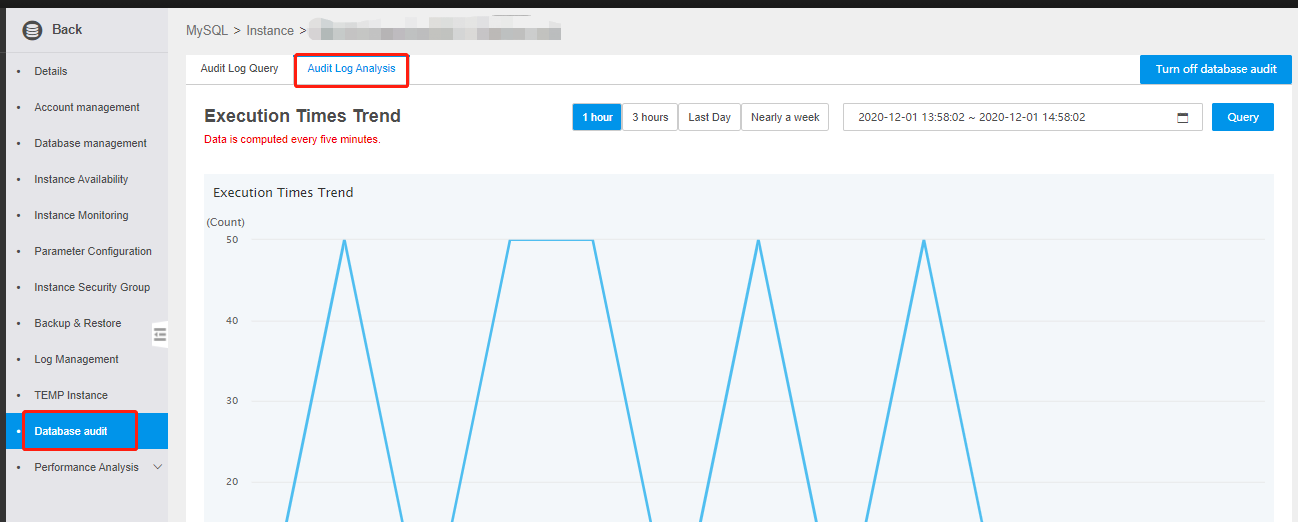Click the Query button
This screenshot has width=1298, height=522.
(1243, 117)
